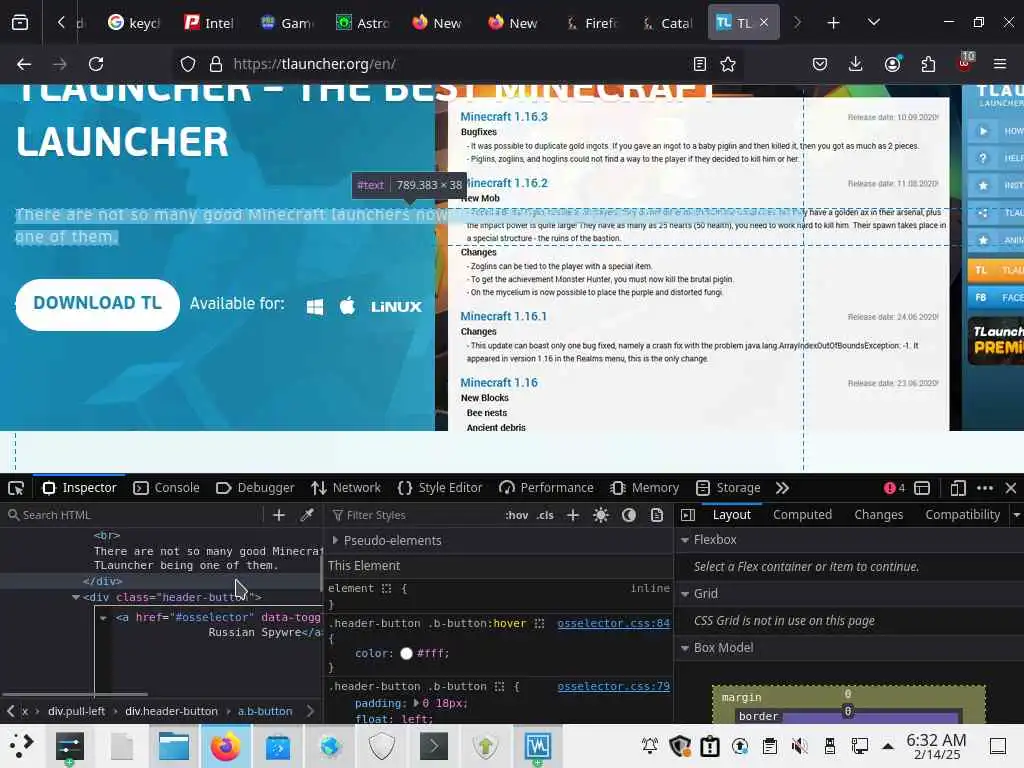The height and width of the screenshot is (768, 1024).
Task: Open osselector.css:84 source link
Action: (x=613, y=624)
